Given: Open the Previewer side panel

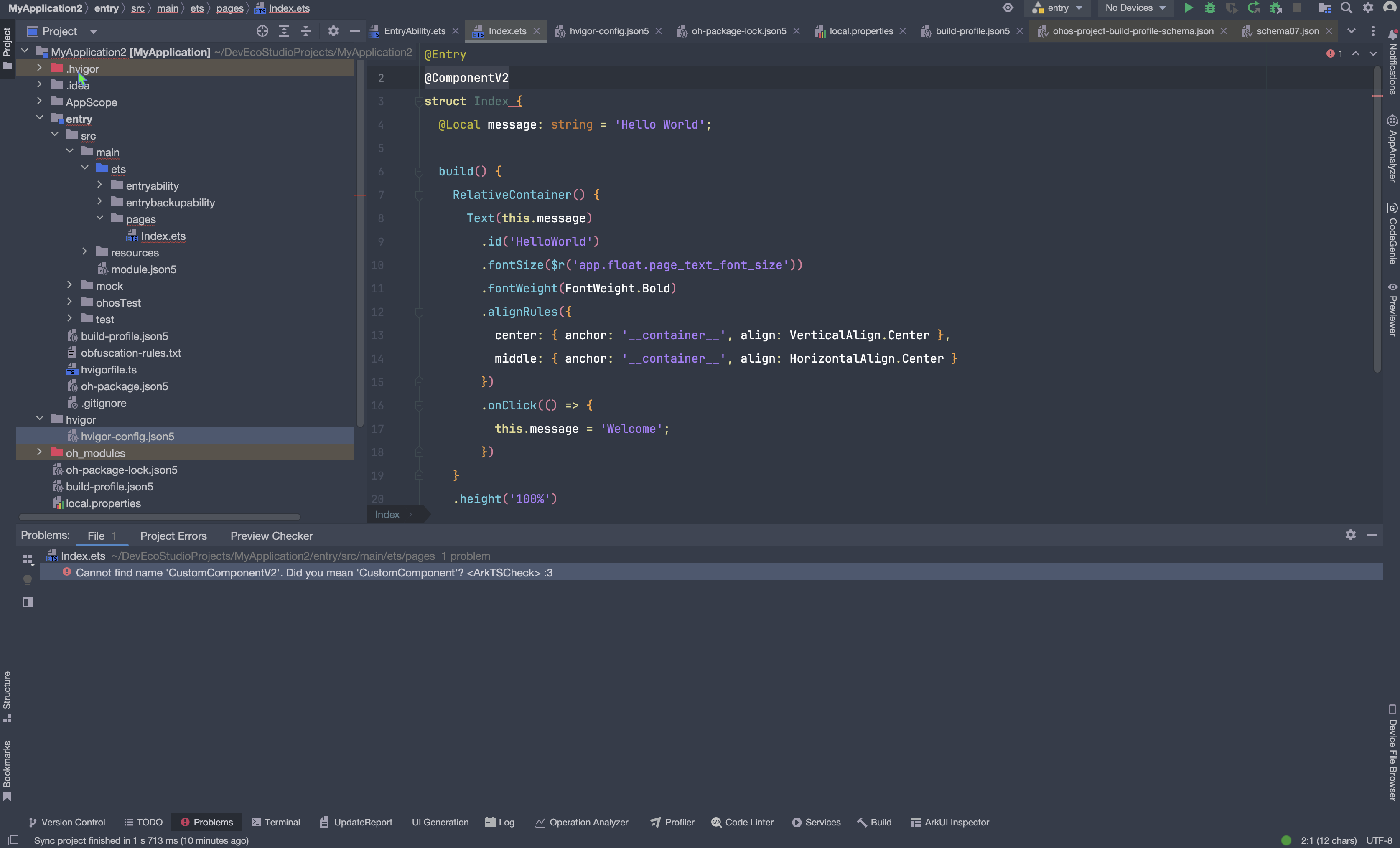Looking at the screenshot, I should click(1392, 310).
